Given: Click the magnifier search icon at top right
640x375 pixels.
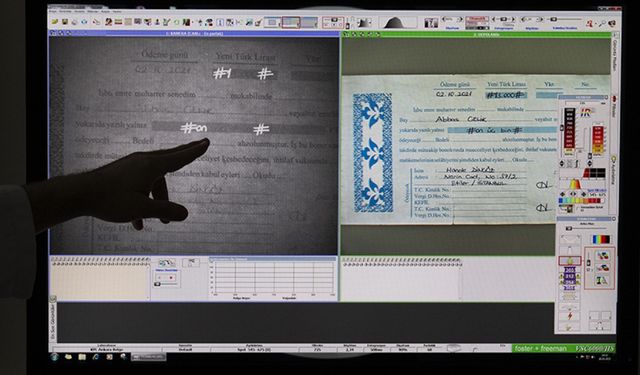Looking at the screenshot, I should tap(601, 23).
